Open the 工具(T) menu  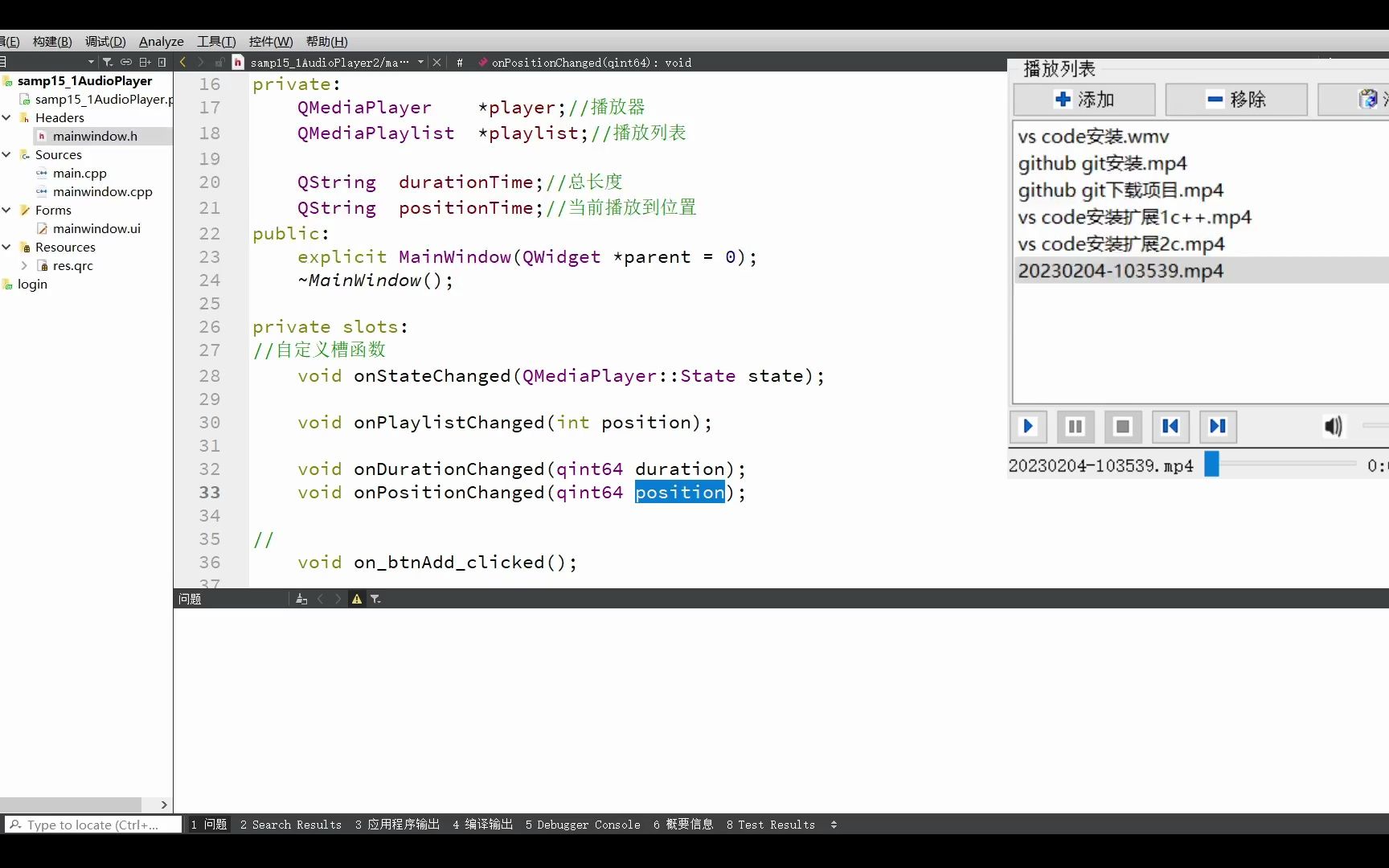(216, 42)
